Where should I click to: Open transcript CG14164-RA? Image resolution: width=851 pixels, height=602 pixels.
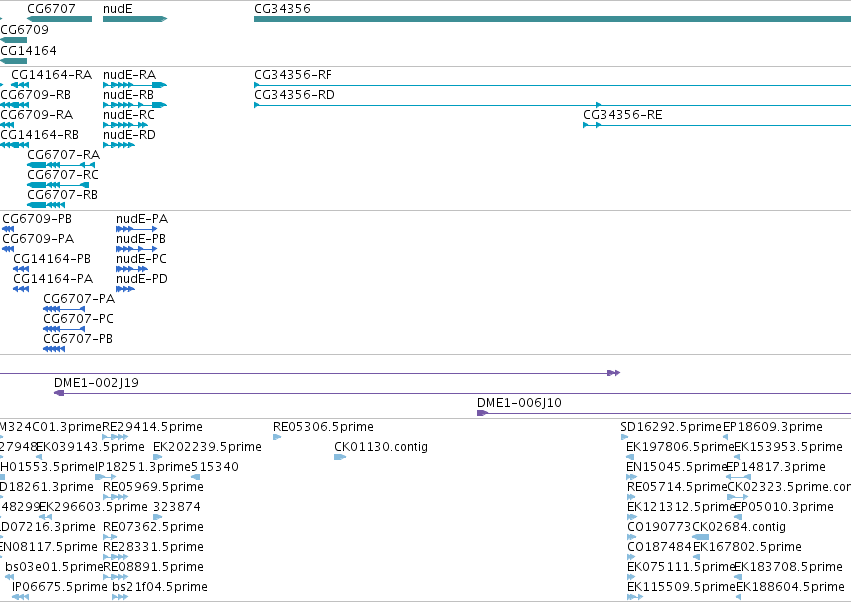tap(52, 74)
